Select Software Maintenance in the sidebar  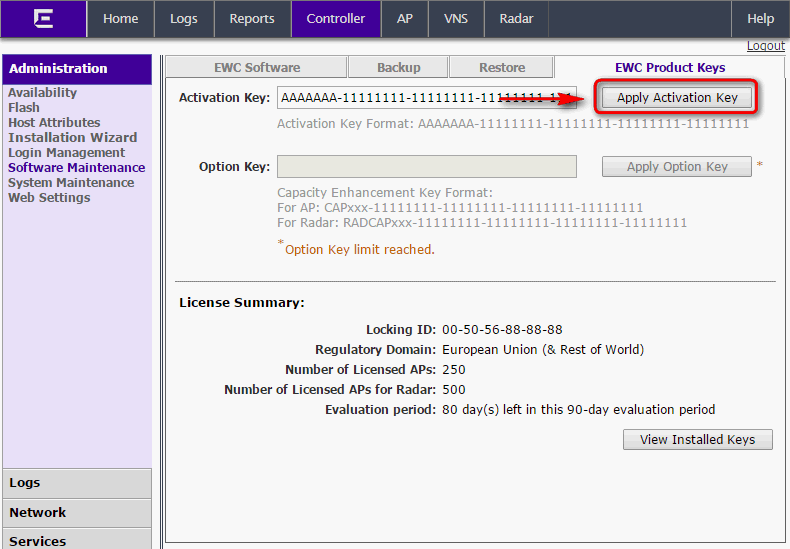pos(77,168)
